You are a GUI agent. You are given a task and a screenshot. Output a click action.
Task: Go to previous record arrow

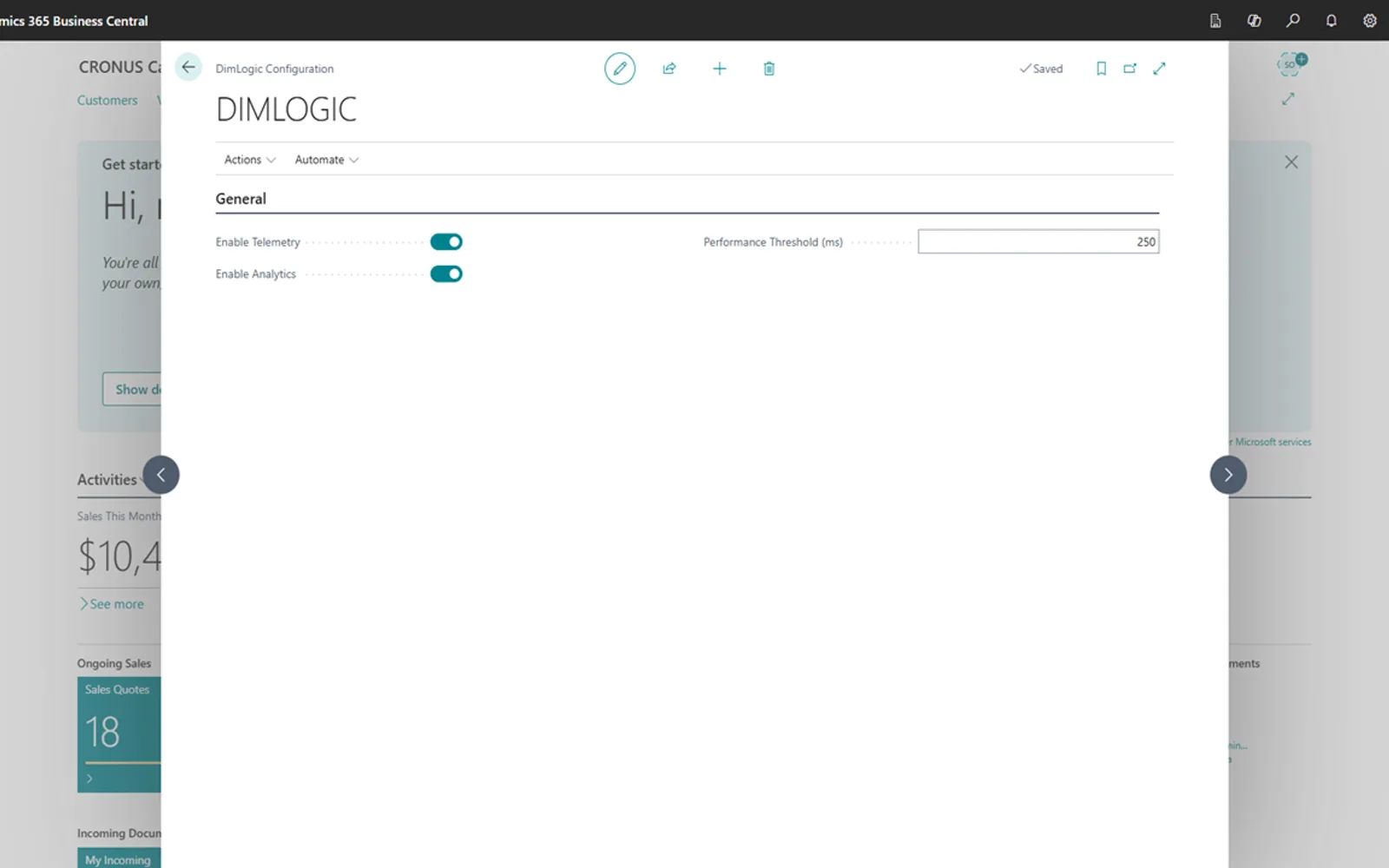161,475
